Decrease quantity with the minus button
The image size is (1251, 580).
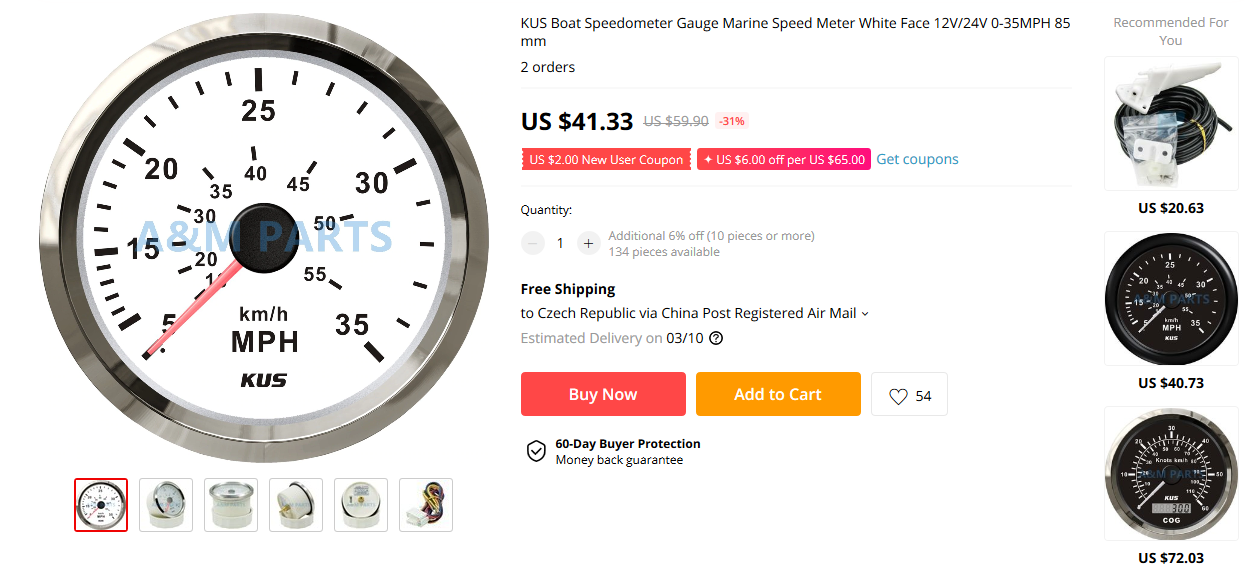[533, 243]
